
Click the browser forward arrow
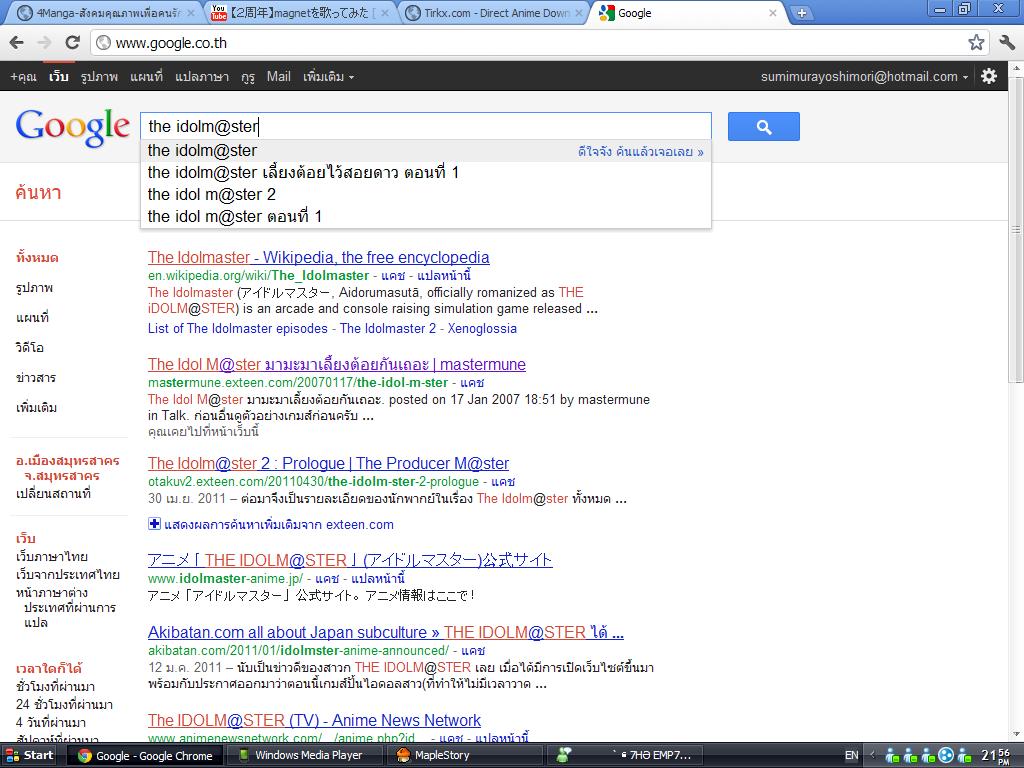(44, 42)
